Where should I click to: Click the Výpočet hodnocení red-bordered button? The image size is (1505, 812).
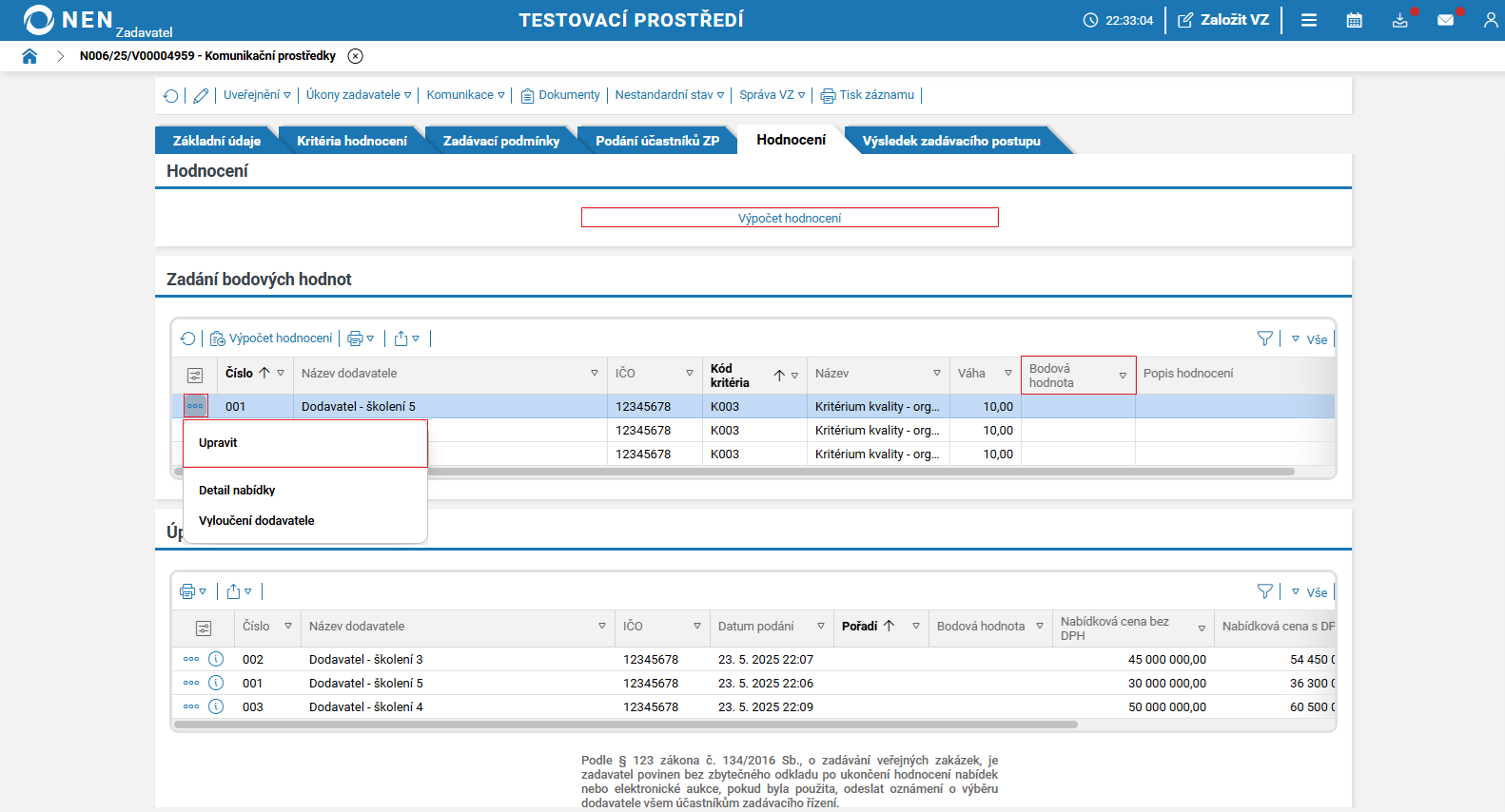[790, 218]
